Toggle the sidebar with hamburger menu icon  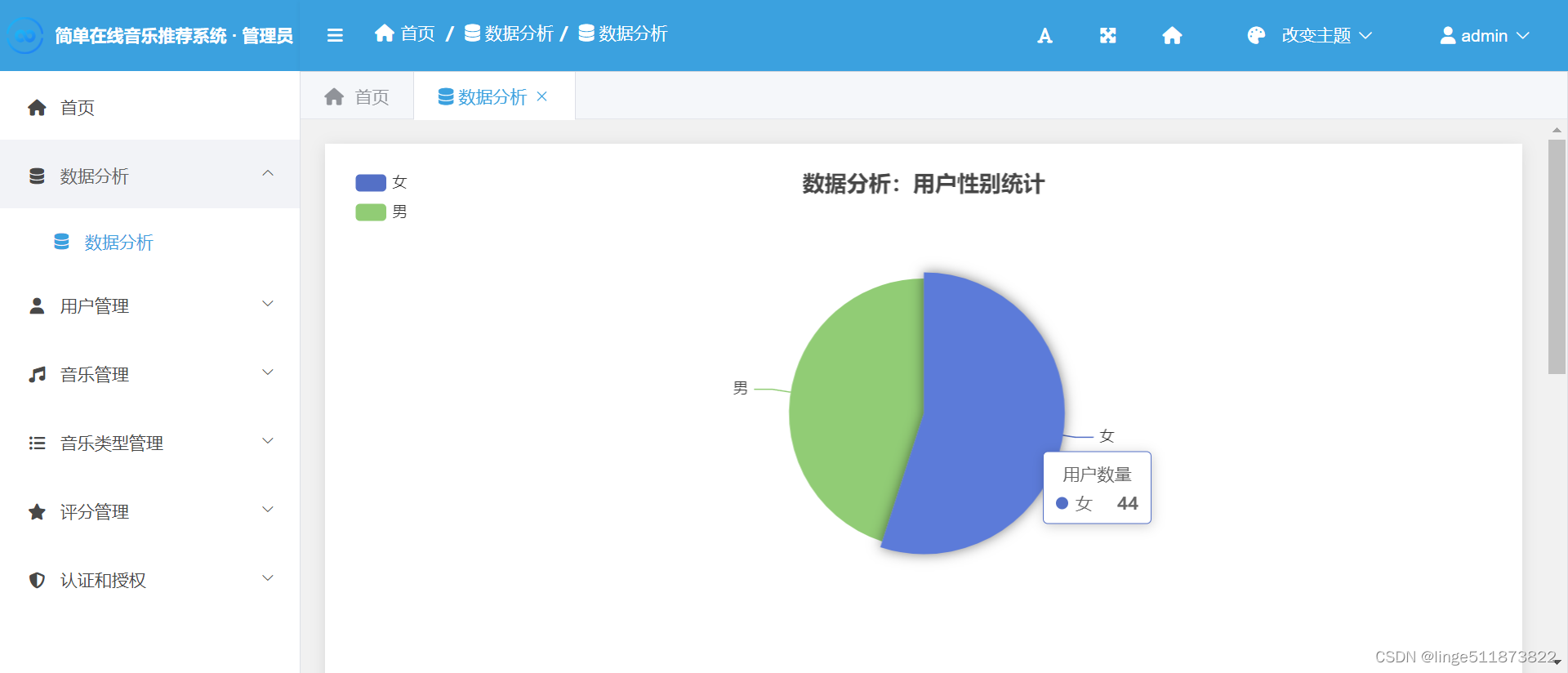click(x=335, y=35)
